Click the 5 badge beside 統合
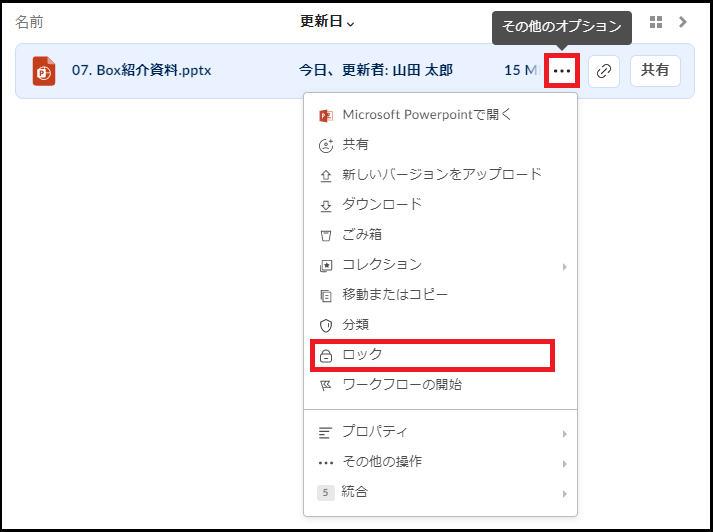The height and width of the screenshot is (532, 713). click(325, 492)
